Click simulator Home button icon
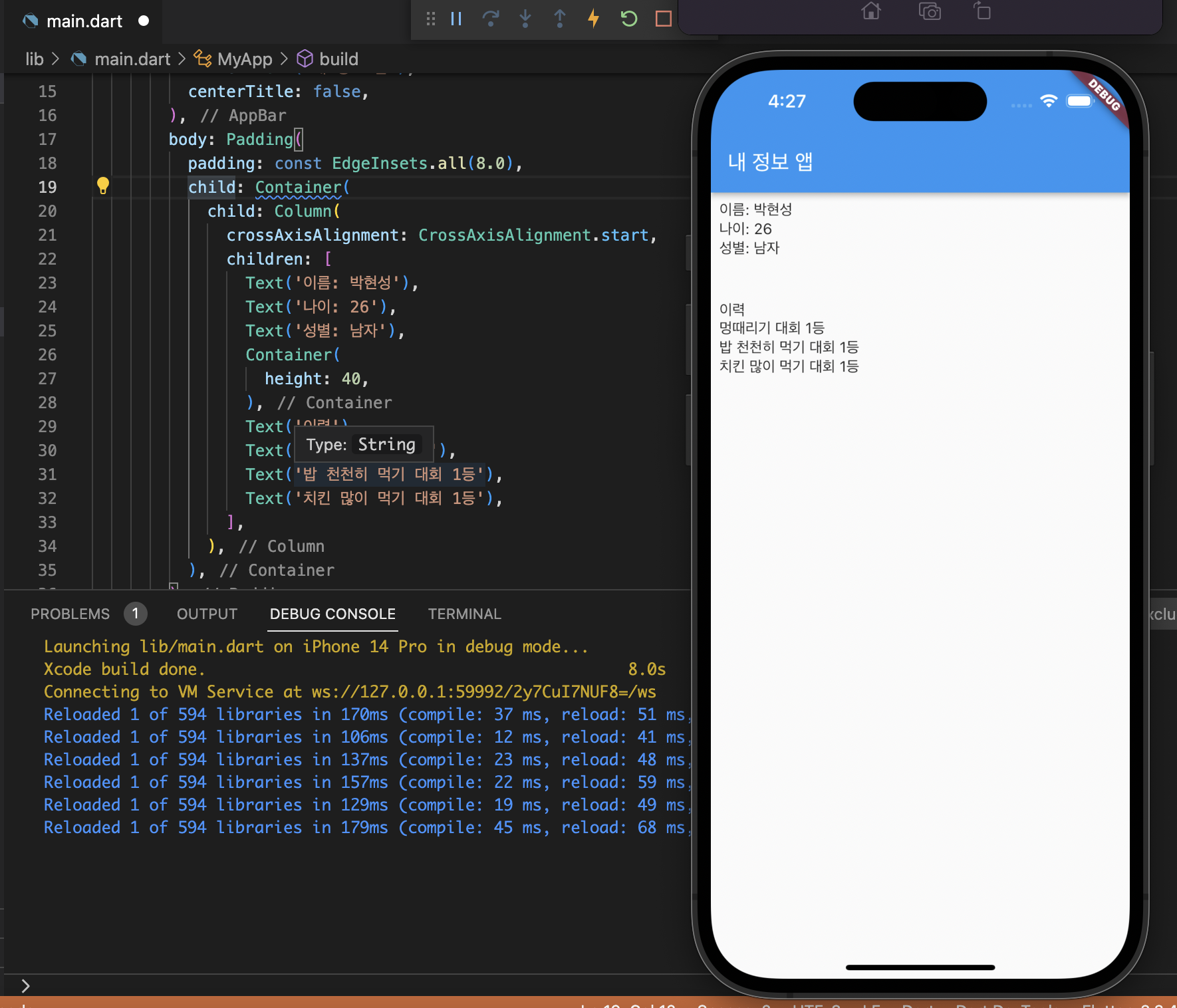This screenshot has height=1008, width=1177. 871,11
